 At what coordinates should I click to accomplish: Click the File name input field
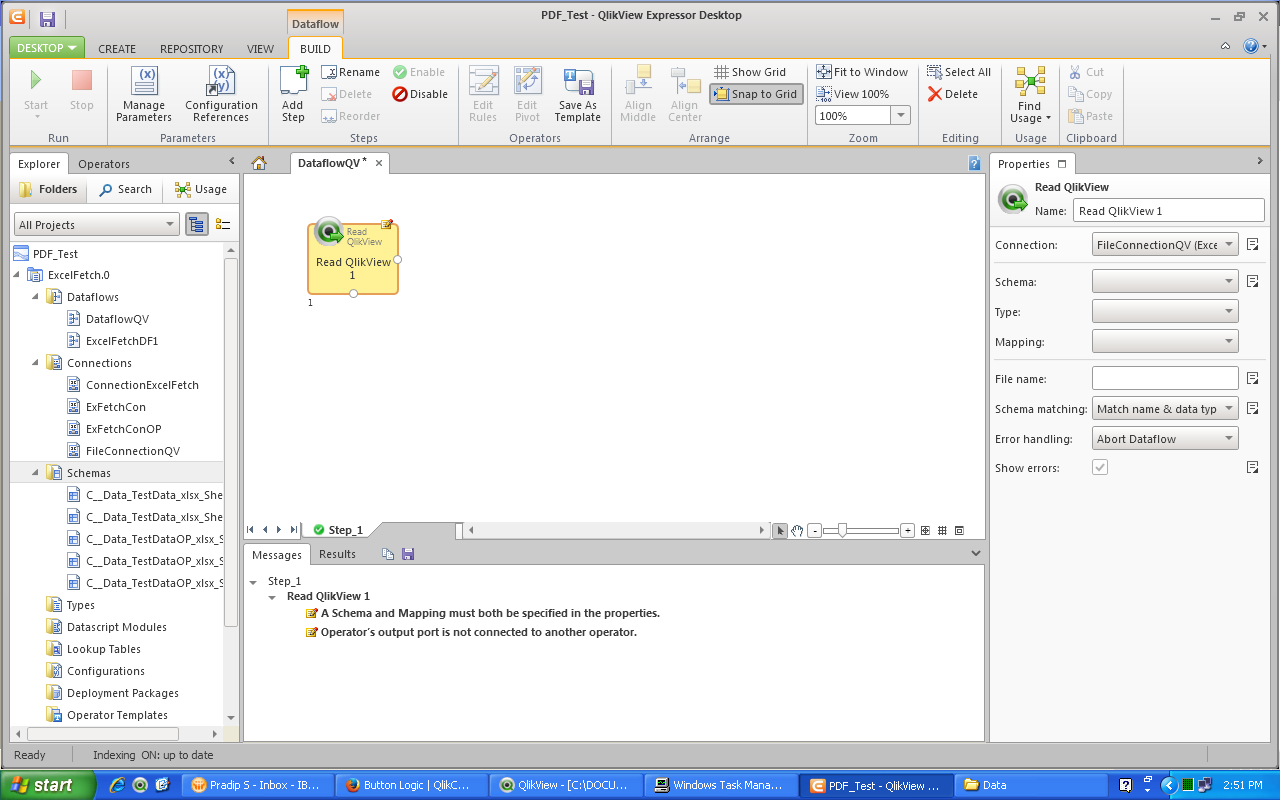1165,378
